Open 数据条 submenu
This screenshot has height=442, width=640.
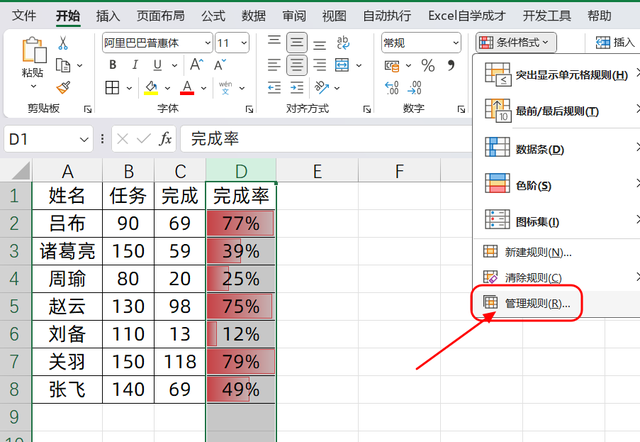coord(558,149)
